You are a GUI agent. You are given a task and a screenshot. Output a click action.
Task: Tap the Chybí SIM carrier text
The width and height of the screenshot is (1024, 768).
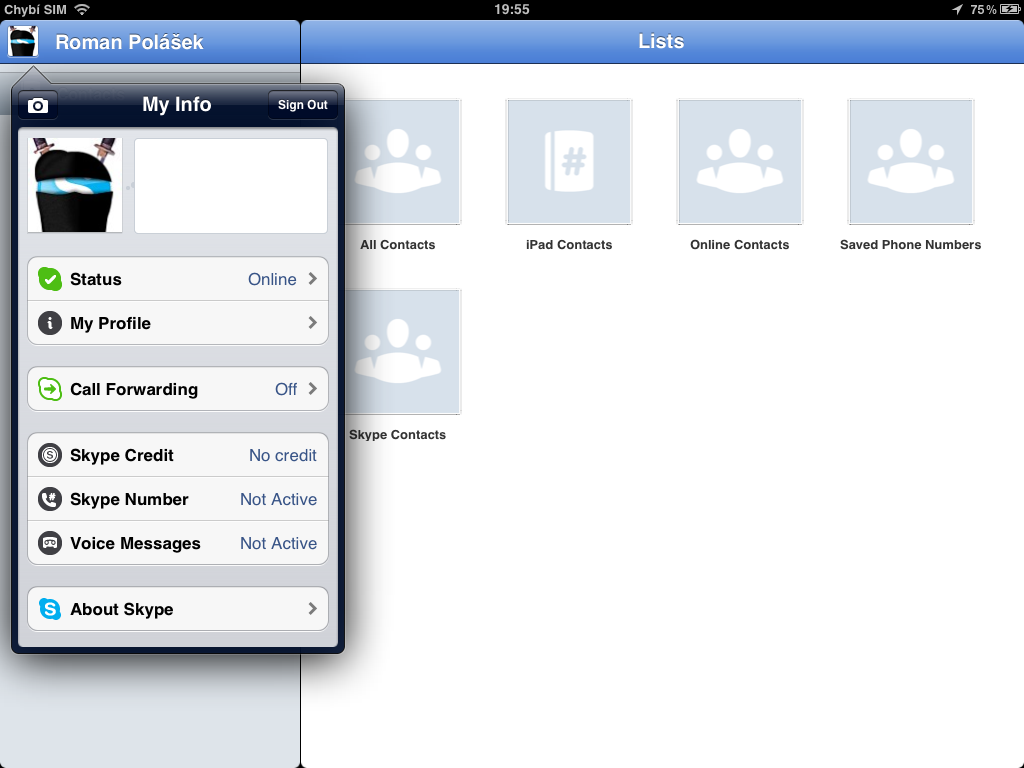coord(35,10)
